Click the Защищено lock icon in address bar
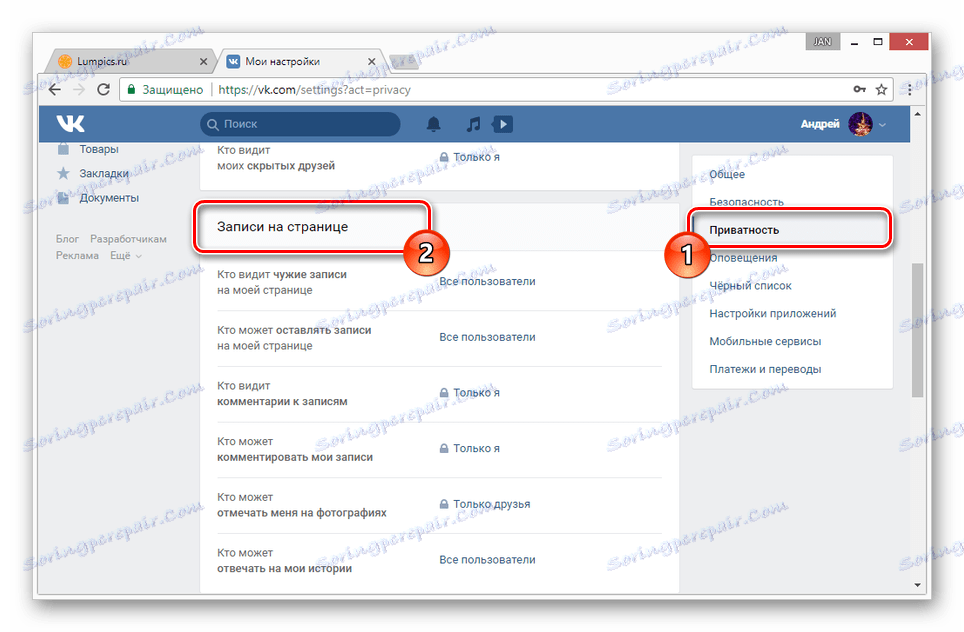964x632 pixels. 131,89
